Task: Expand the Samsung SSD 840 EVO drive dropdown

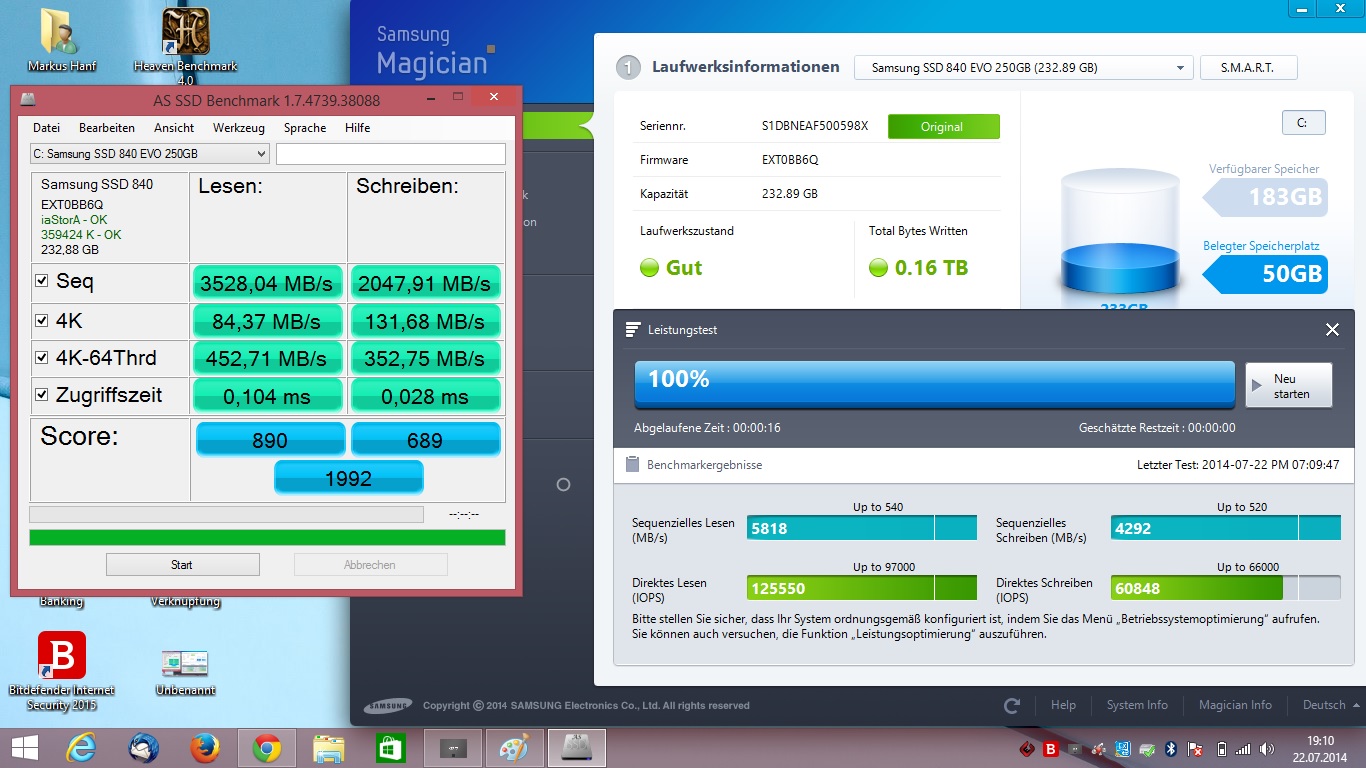Action: point(1023,68)
